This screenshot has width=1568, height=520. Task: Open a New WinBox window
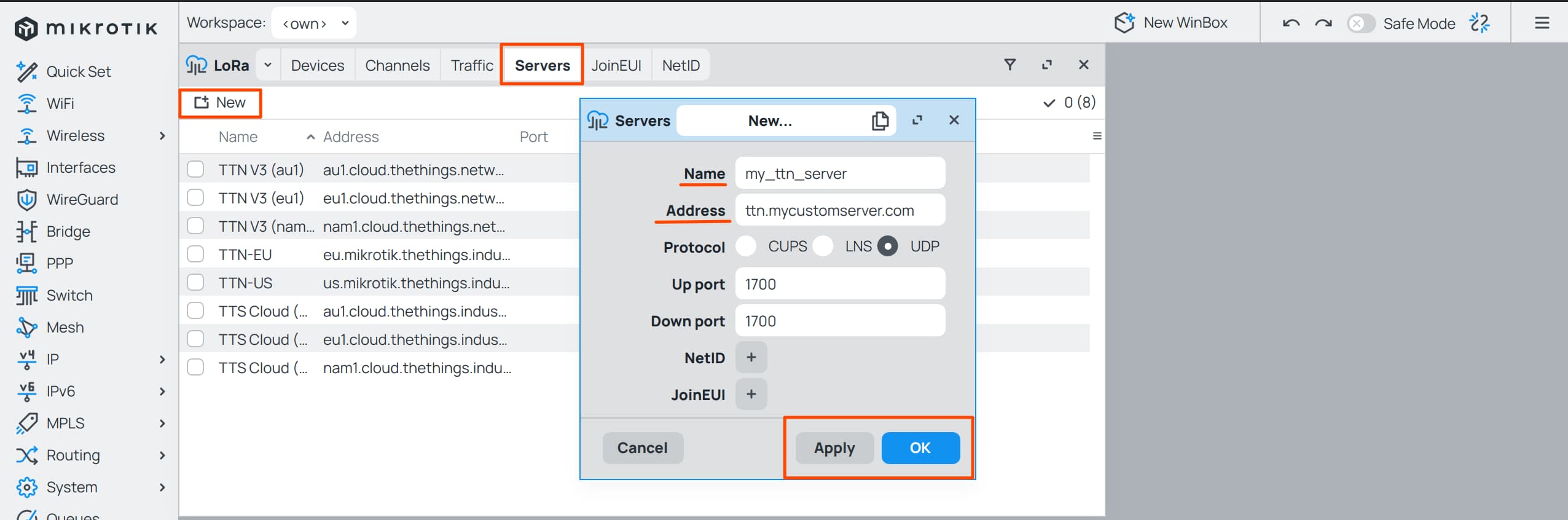pos(1170,23)
